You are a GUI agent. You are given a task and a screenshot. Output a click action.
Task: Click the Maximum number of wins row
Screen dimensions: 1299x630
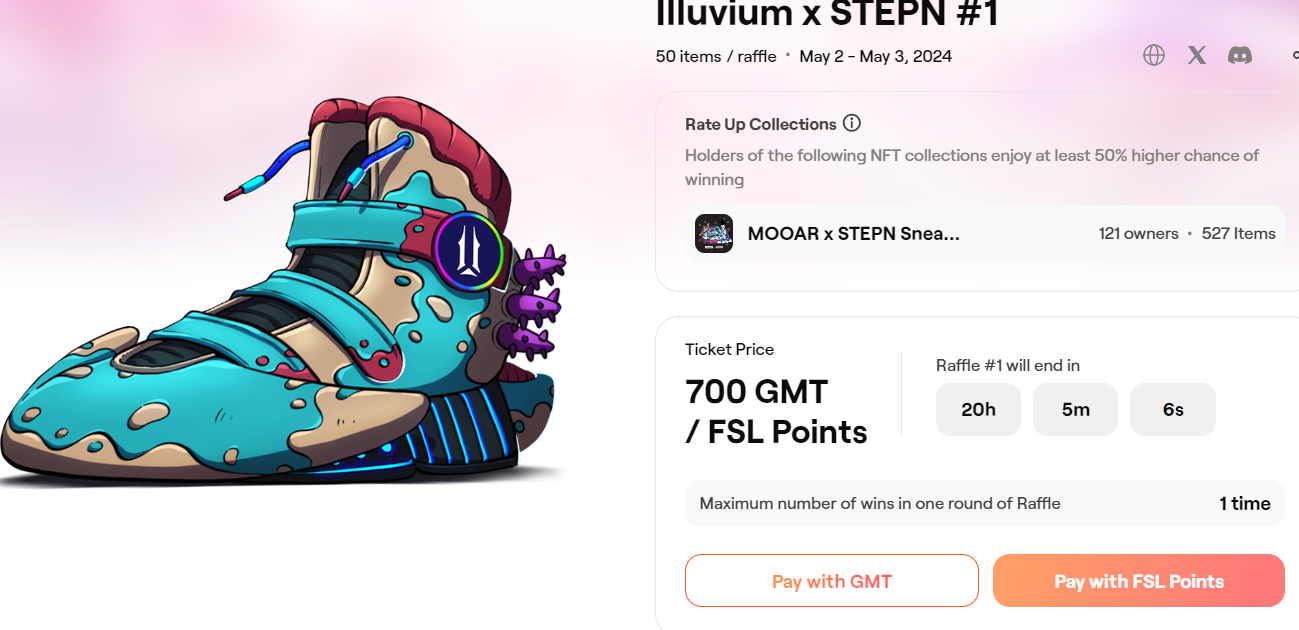tap(985, 503)
